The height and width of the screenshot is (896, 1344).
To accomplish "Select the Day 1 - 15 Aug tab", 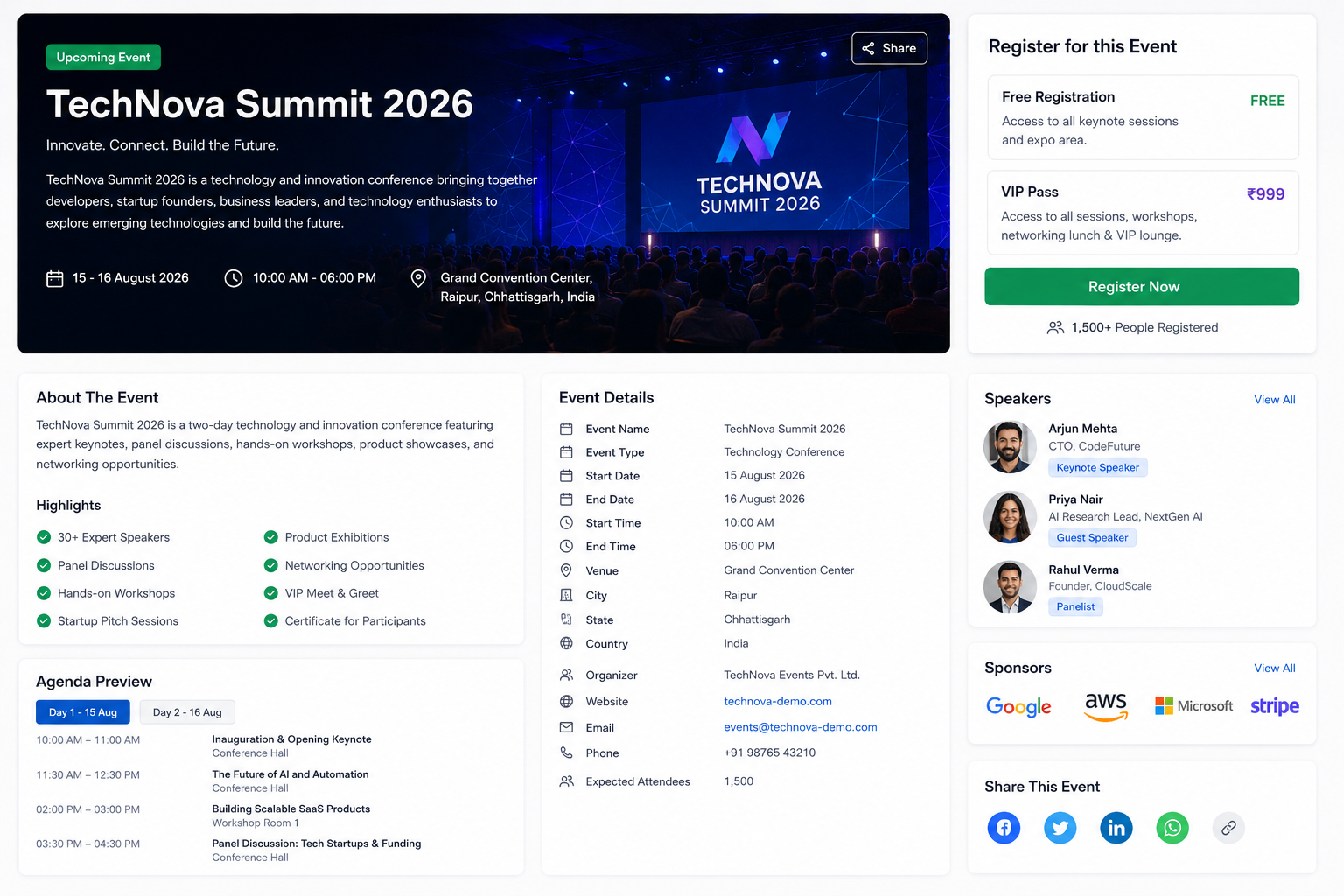I will pyautogui.click(x=83, y=712).
